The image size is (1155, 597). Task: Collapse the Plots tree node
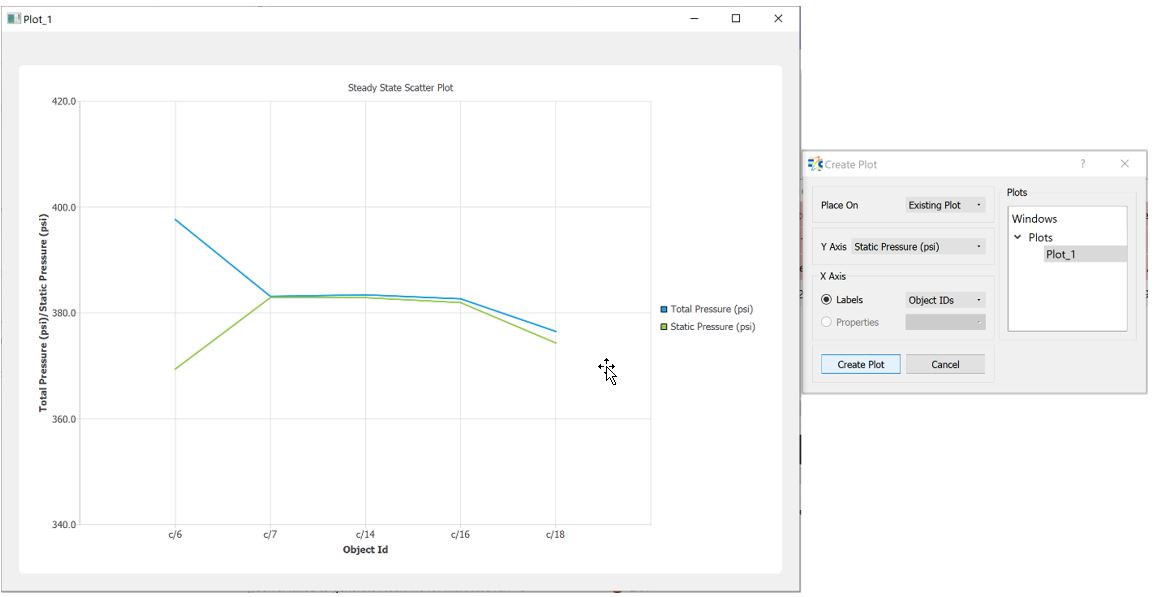click(x=1018, y=238)
